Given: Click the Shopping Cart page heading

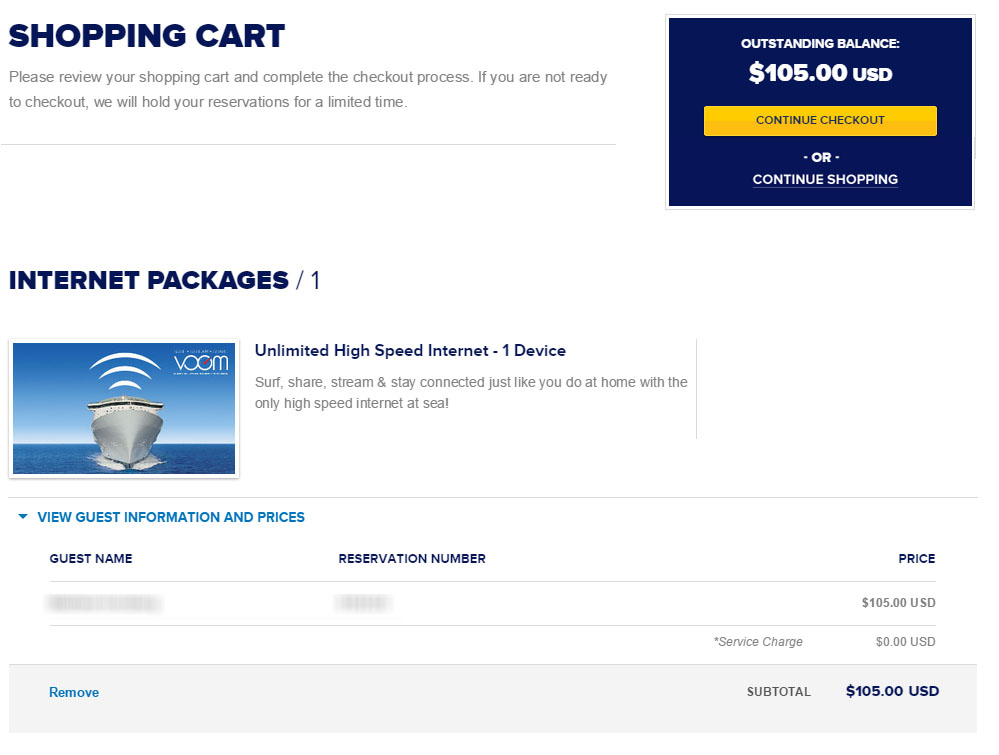Looking at the screenshot, I should click(x=147, y=36).
